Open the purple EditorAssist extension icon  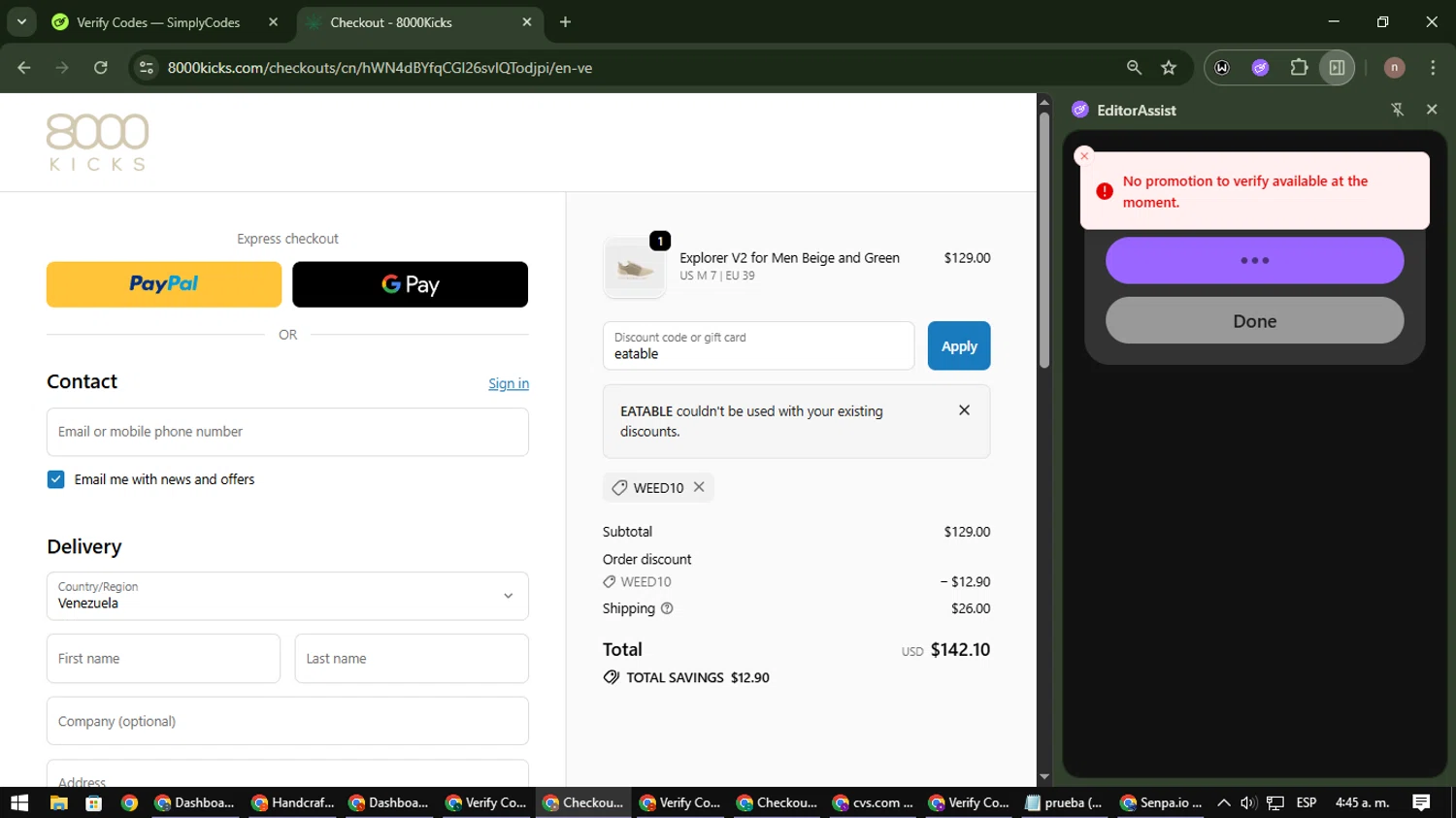1260,67
